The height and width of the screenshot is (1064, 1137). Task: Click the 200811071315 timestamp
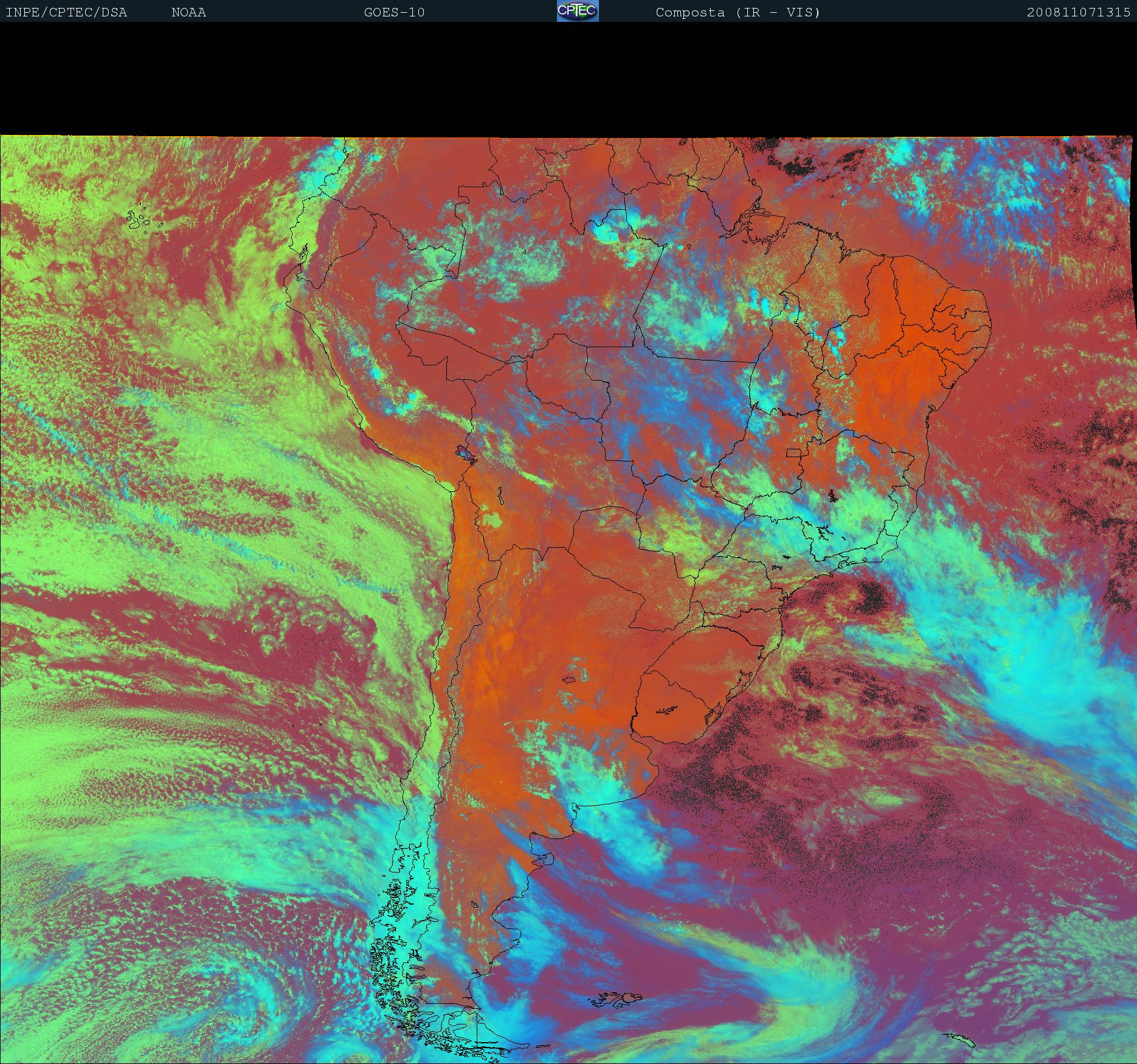click(1078, 12)
